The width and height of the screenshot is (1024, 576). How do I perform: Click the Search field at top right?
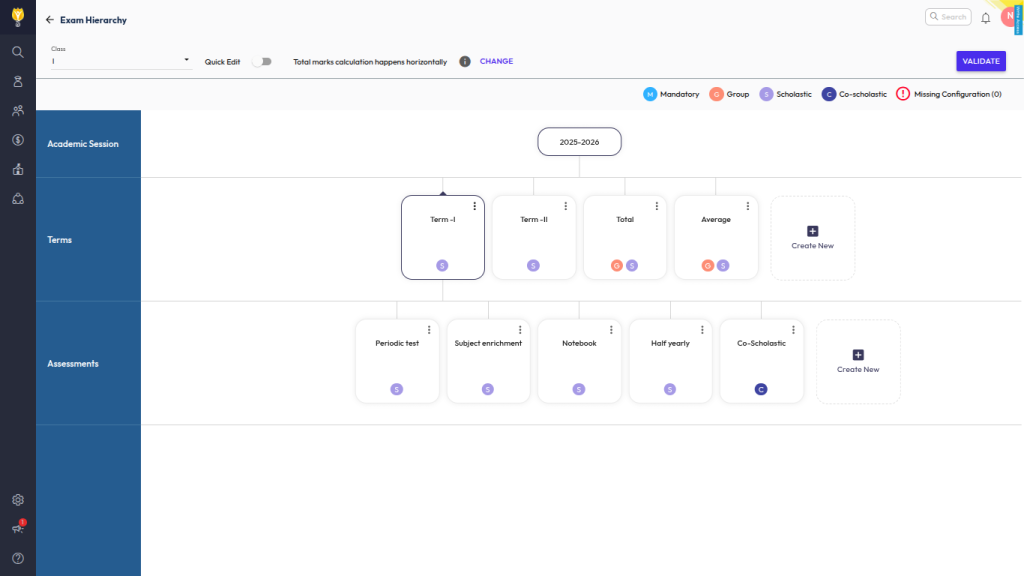pyautogui.click(x=947, y=17)
